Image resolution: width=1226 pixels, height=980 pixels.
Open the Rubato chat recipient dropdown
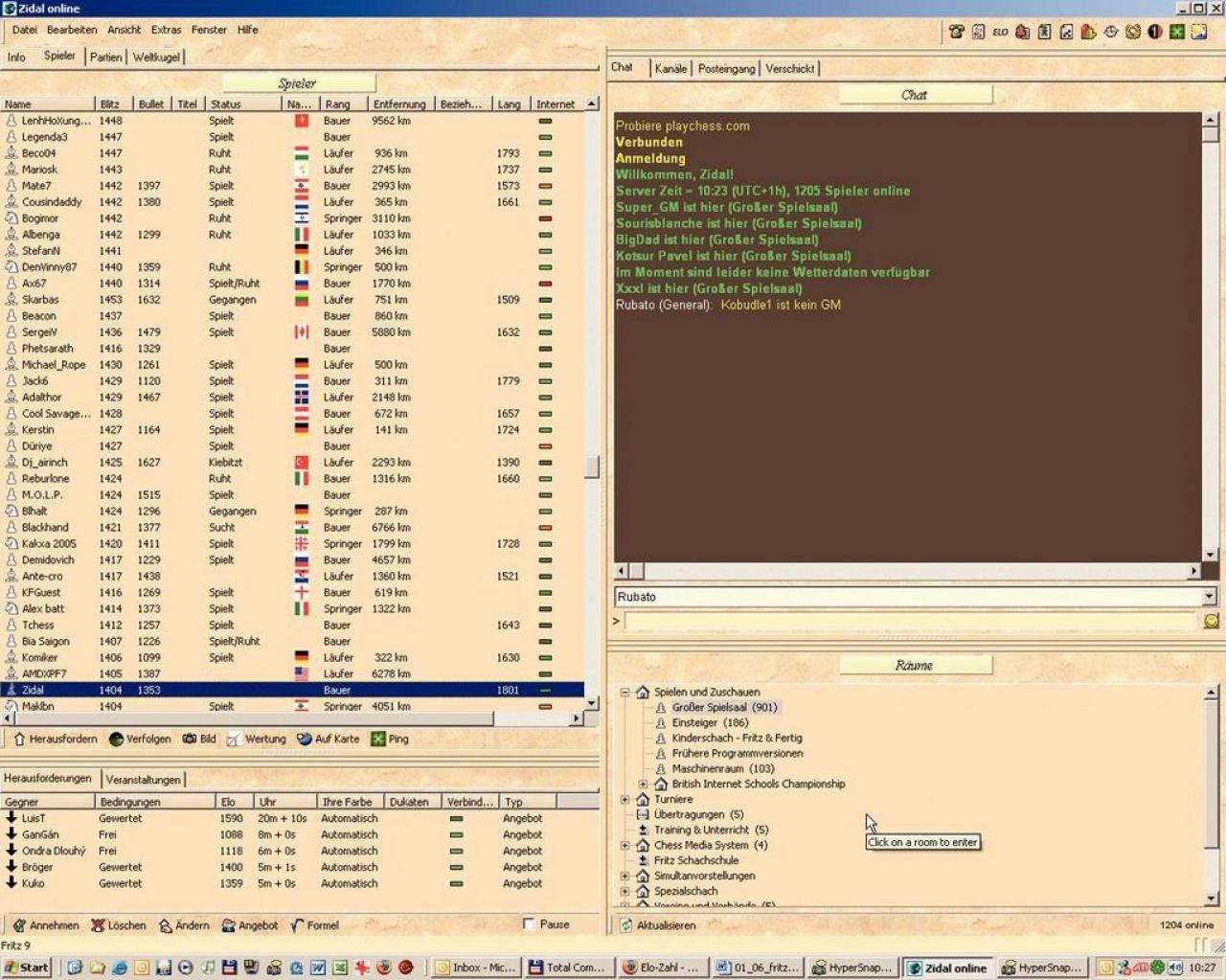pos(1209,597)
